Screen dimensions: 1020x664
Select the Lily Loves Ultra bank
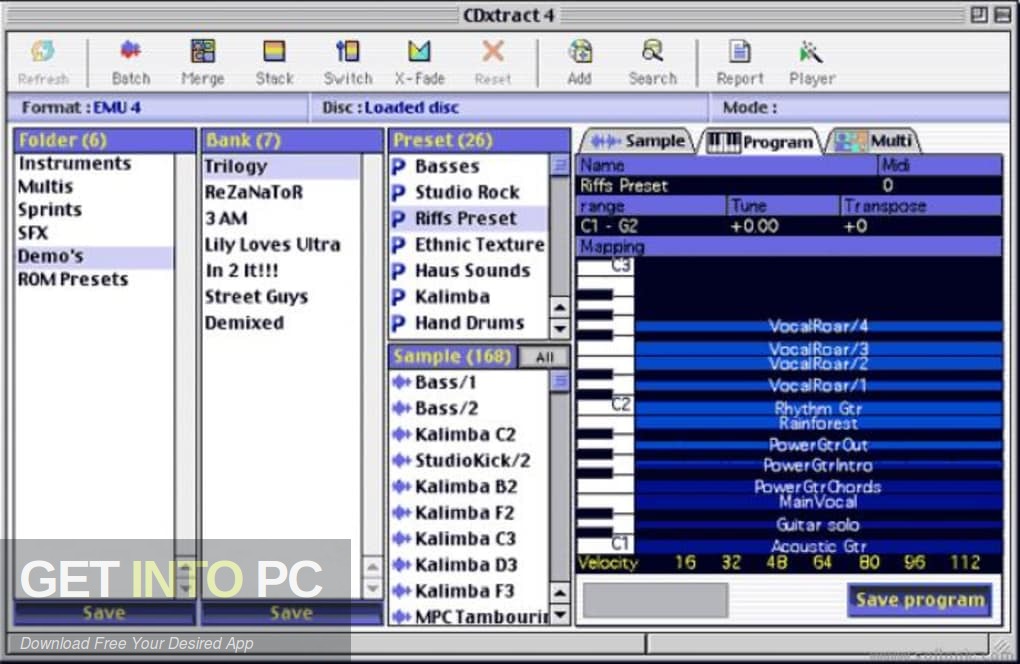click(x=282, y=245)
